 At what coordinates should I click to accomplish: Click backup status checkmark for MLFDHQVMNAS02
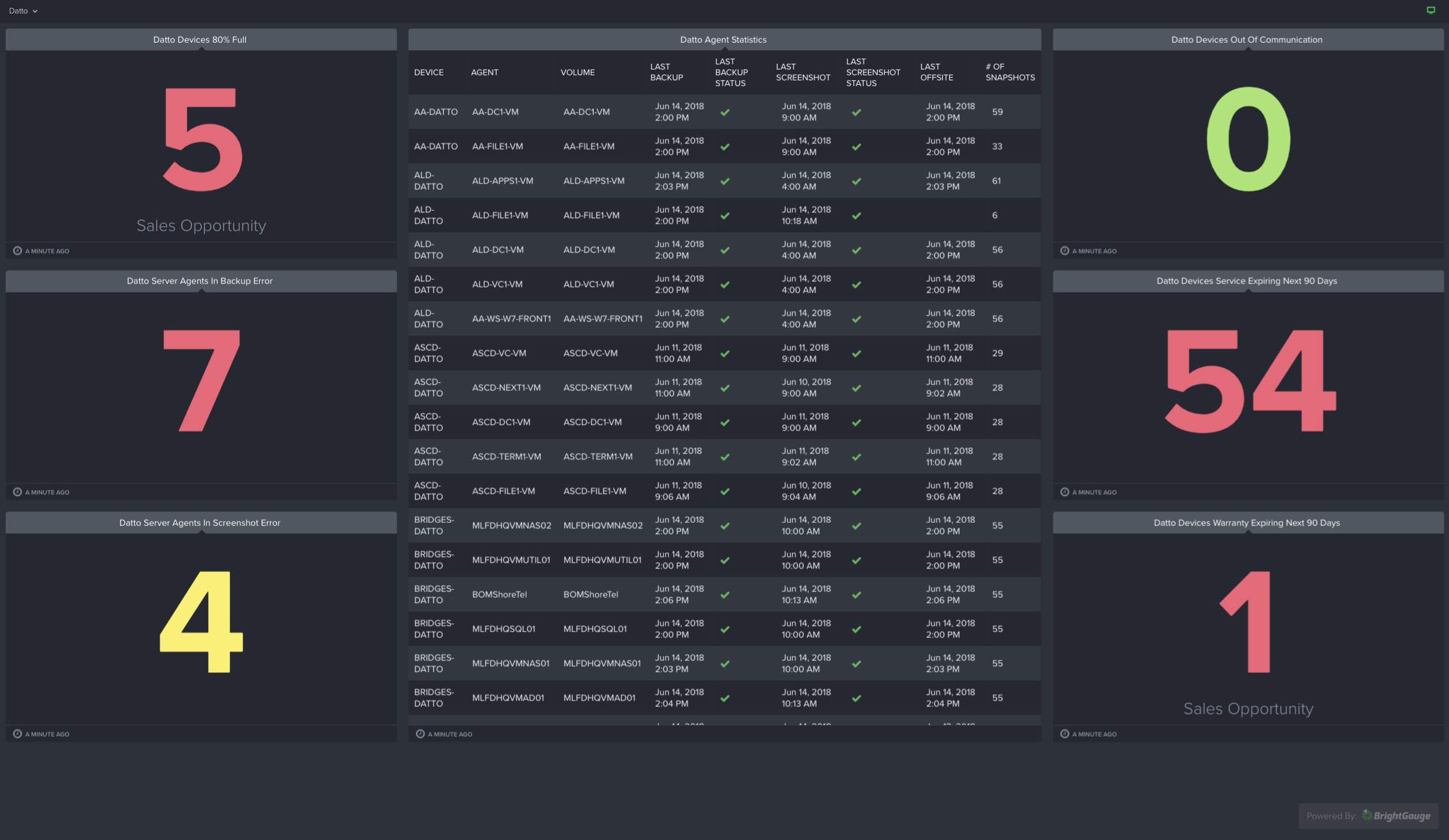[725, 526]
